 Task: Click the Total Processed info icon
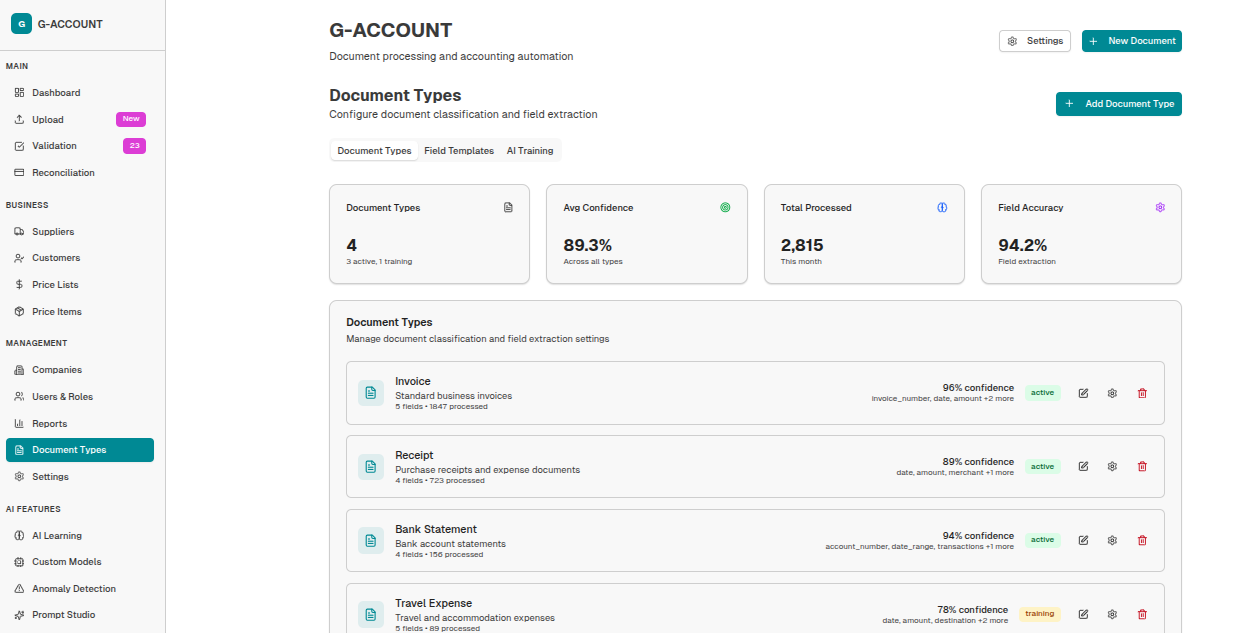[942, 208]
